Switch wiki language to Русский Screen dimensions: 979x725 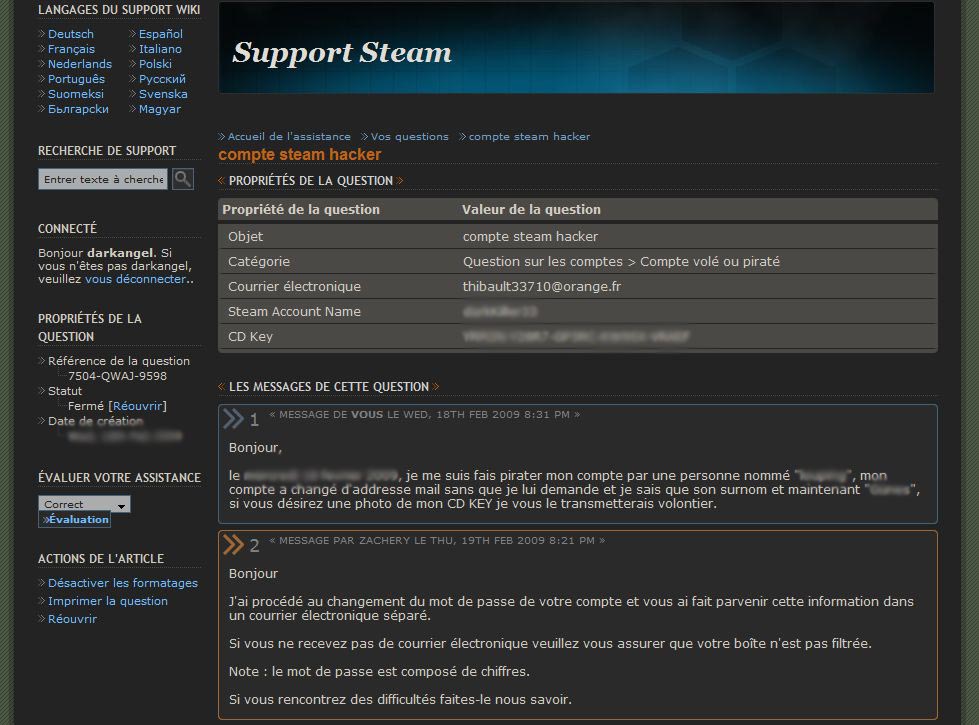tap(162, 79)
